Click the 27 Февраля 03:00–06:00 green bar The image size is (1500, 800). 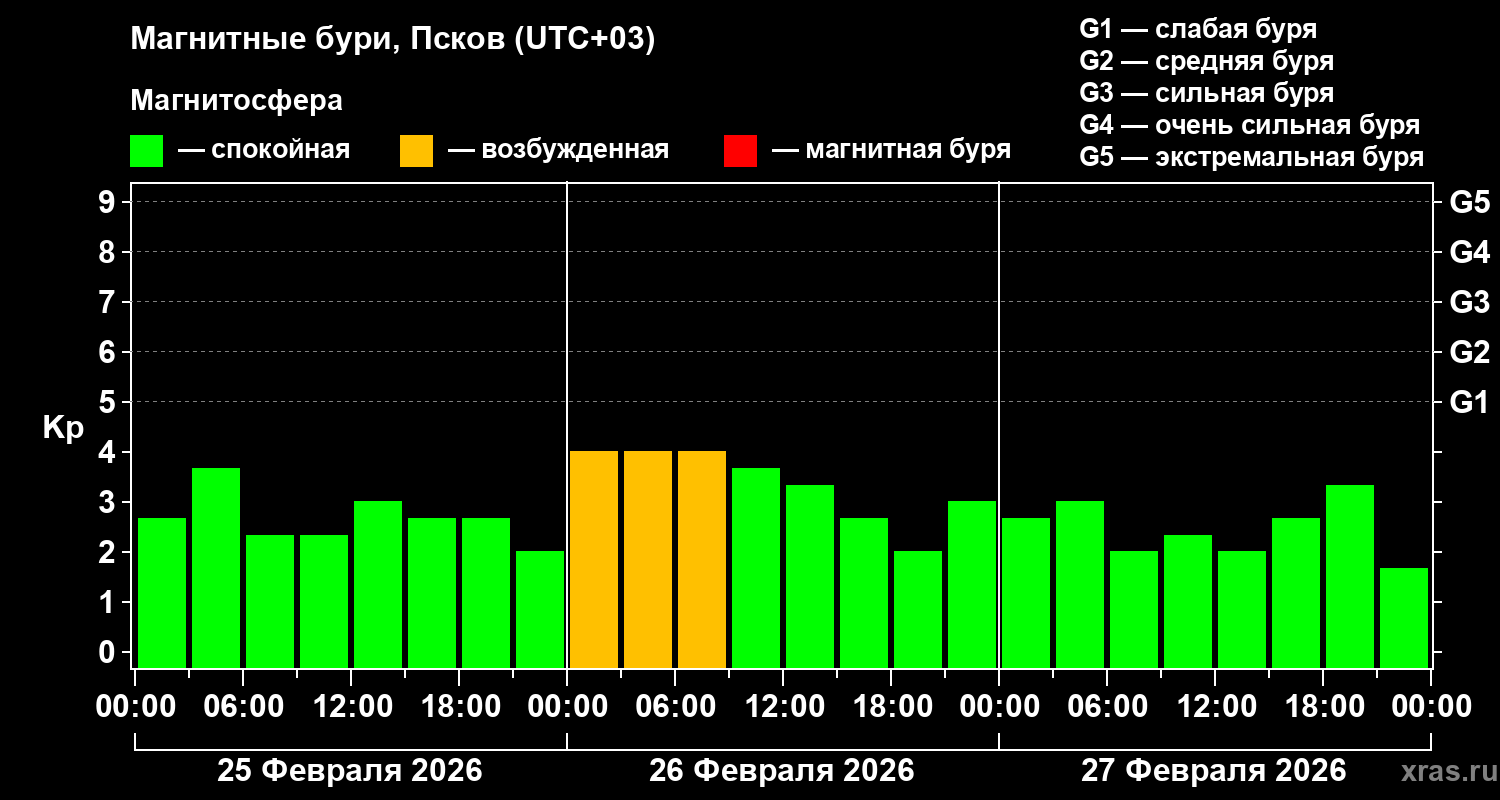pyautogui.click(x=1080, y=585)
